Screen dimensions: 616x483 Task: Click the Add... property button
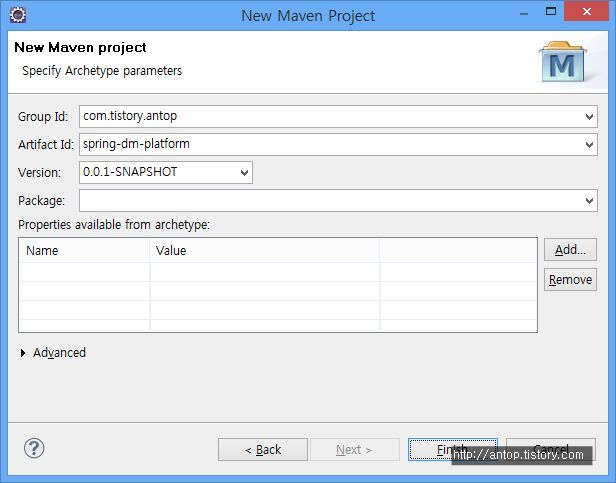pyautogui.click(x=570, y=250)
